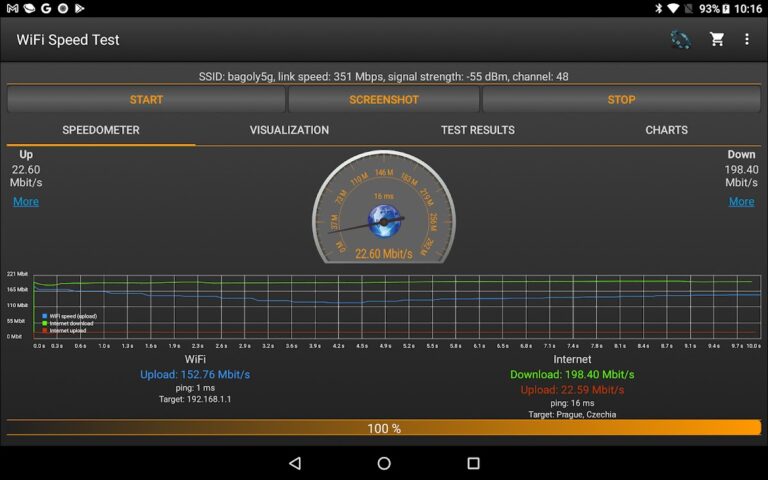Tap the Target: 192.168.1.1 text
This screenshot has height=480, width=768.
click(195, 399)
